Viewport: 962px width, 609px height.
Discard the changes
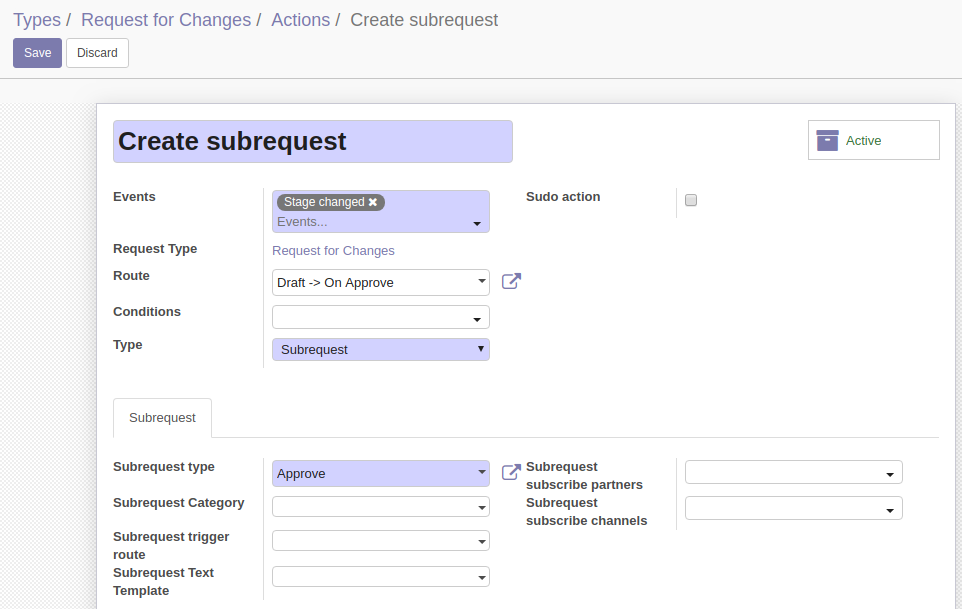(x=97, y=53)
